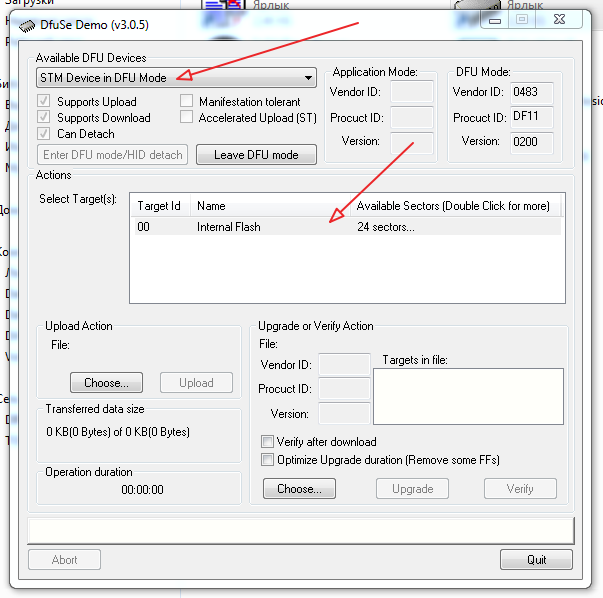This screenshot has width=603, height=598.
Task: Click the Abort button
Action: 65,560
